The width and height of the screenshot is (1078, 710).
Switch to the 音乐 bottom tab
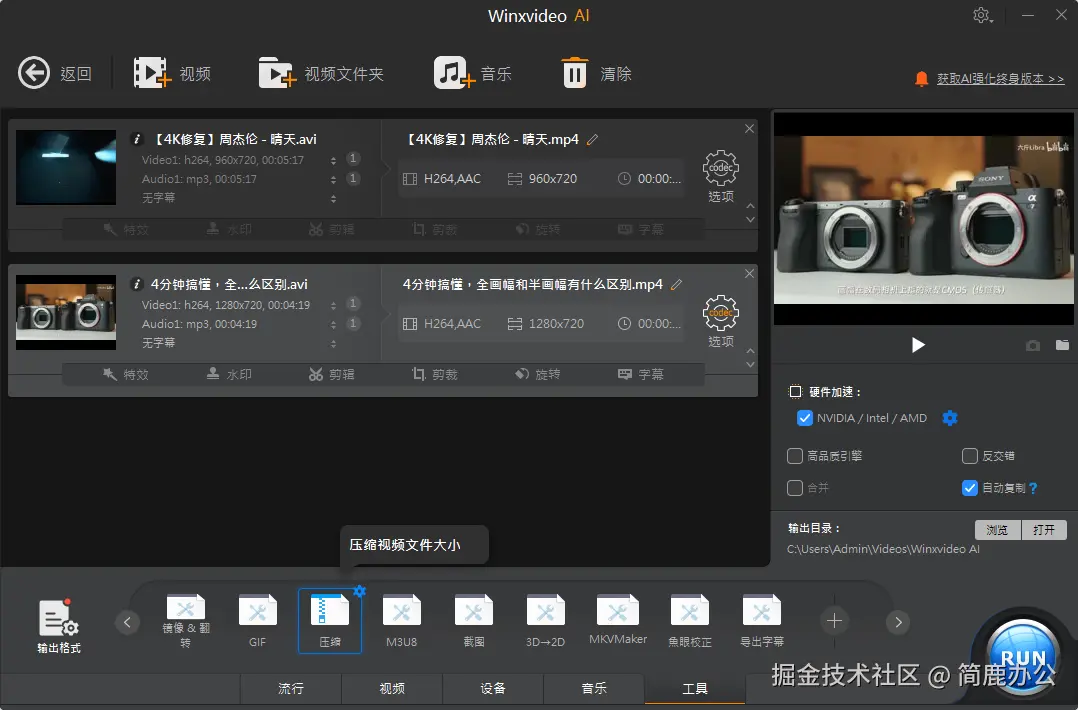(594, 689)
